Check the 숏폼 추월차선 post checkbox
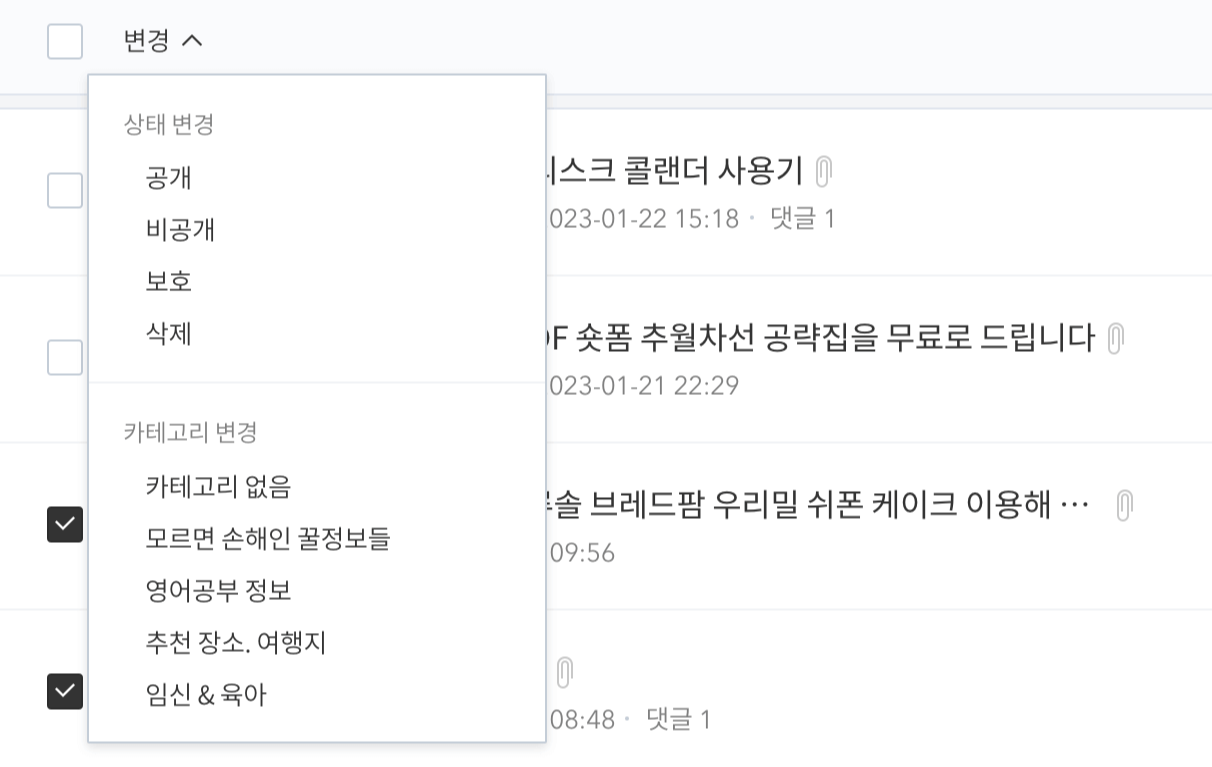1212x767 pixels. click(64, 358)
